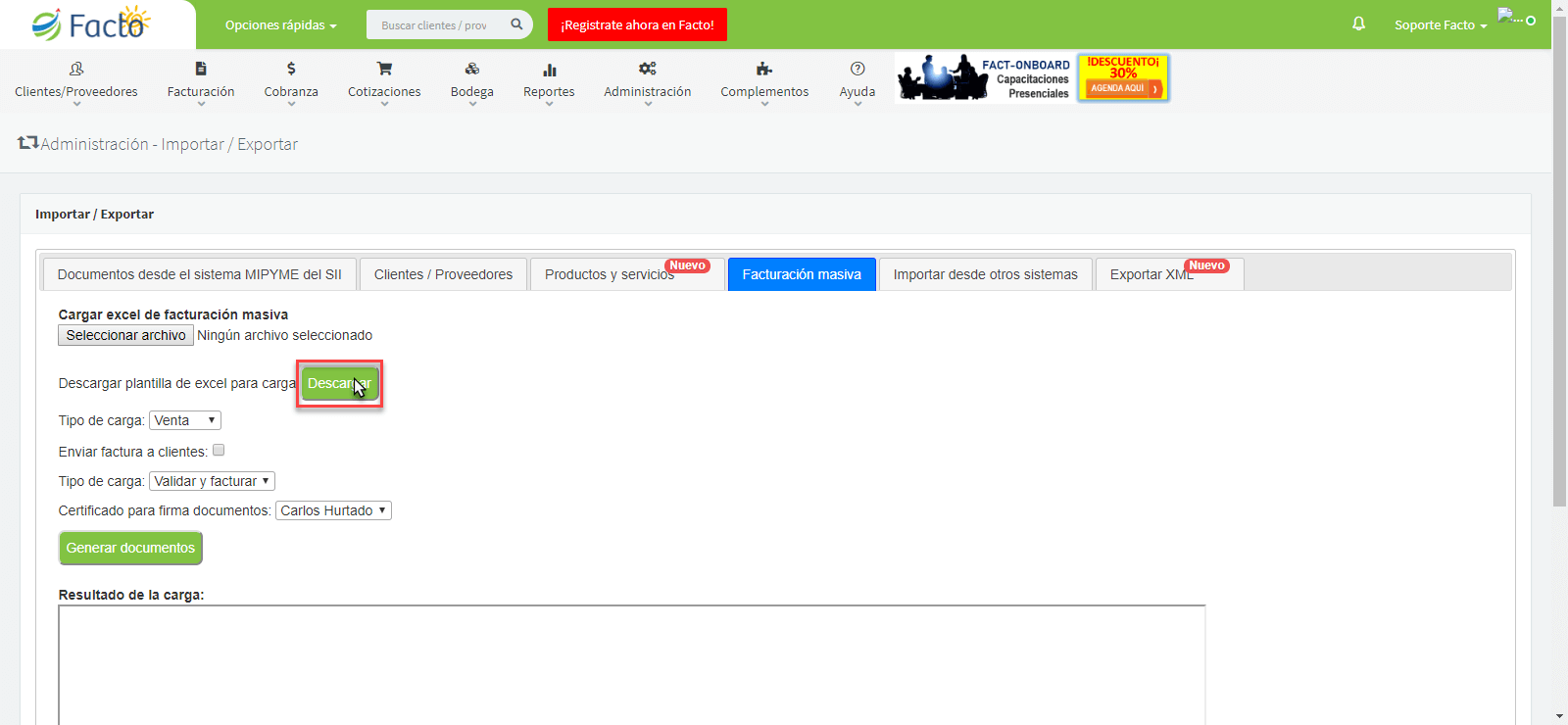Open the Opciones rápidas dropdown menu
1568x725 pixels.
pyautogui.click(x=280, y=25)
